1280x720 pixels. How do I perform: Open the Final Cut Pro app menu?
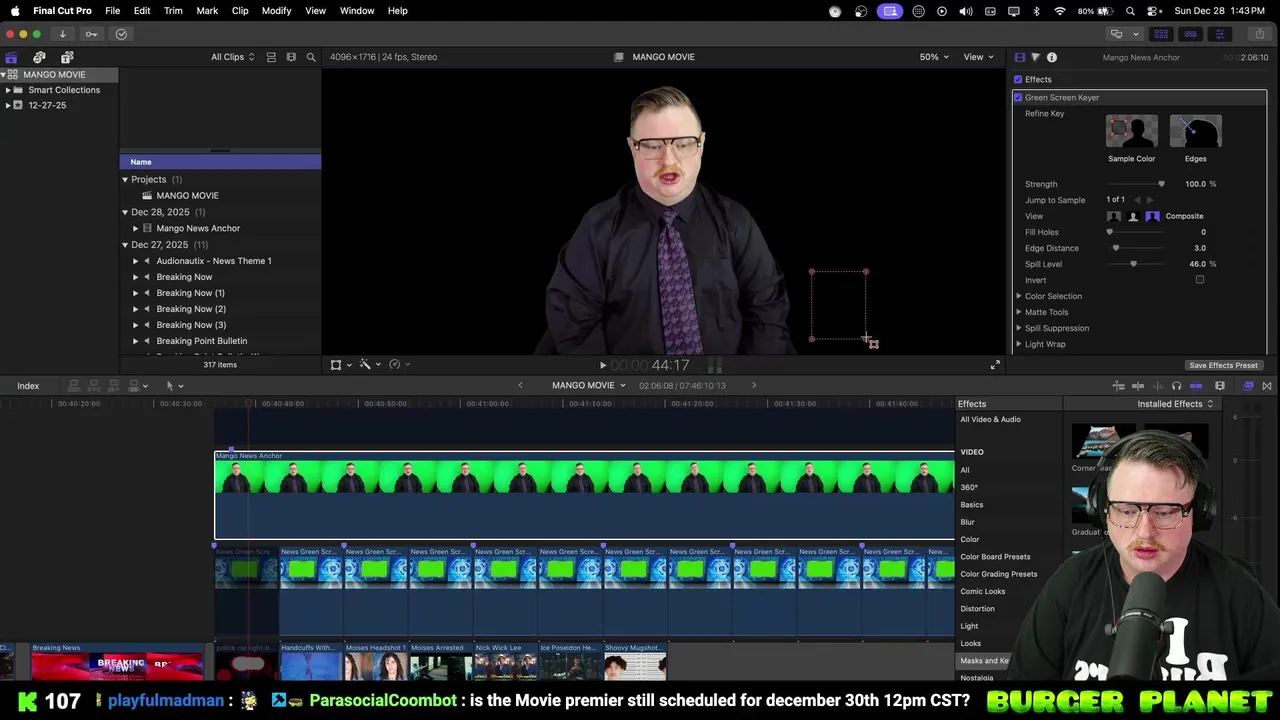(x=62, y=11)
